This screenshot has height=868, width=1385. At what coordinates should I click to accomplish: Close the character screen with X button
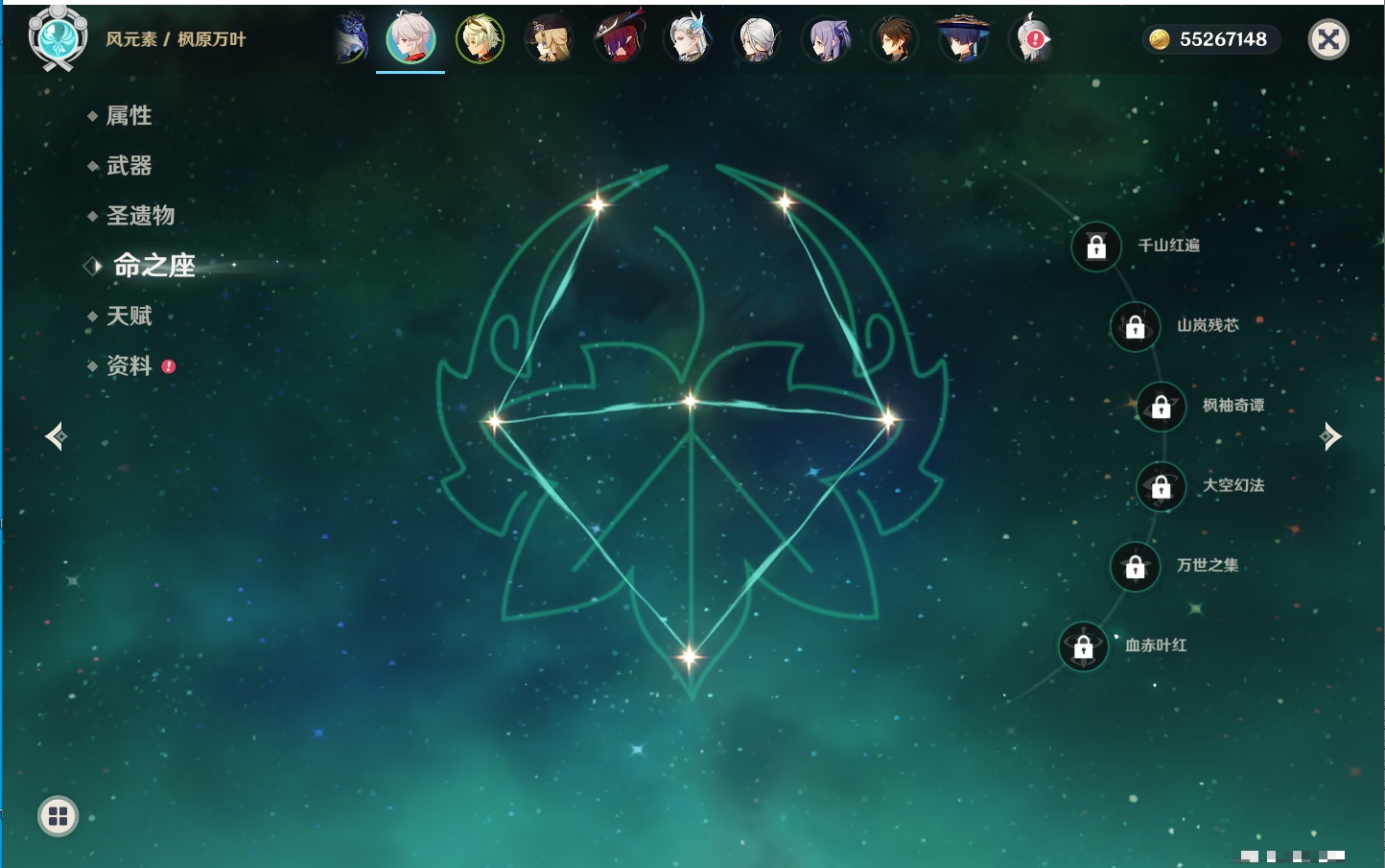1328,39
